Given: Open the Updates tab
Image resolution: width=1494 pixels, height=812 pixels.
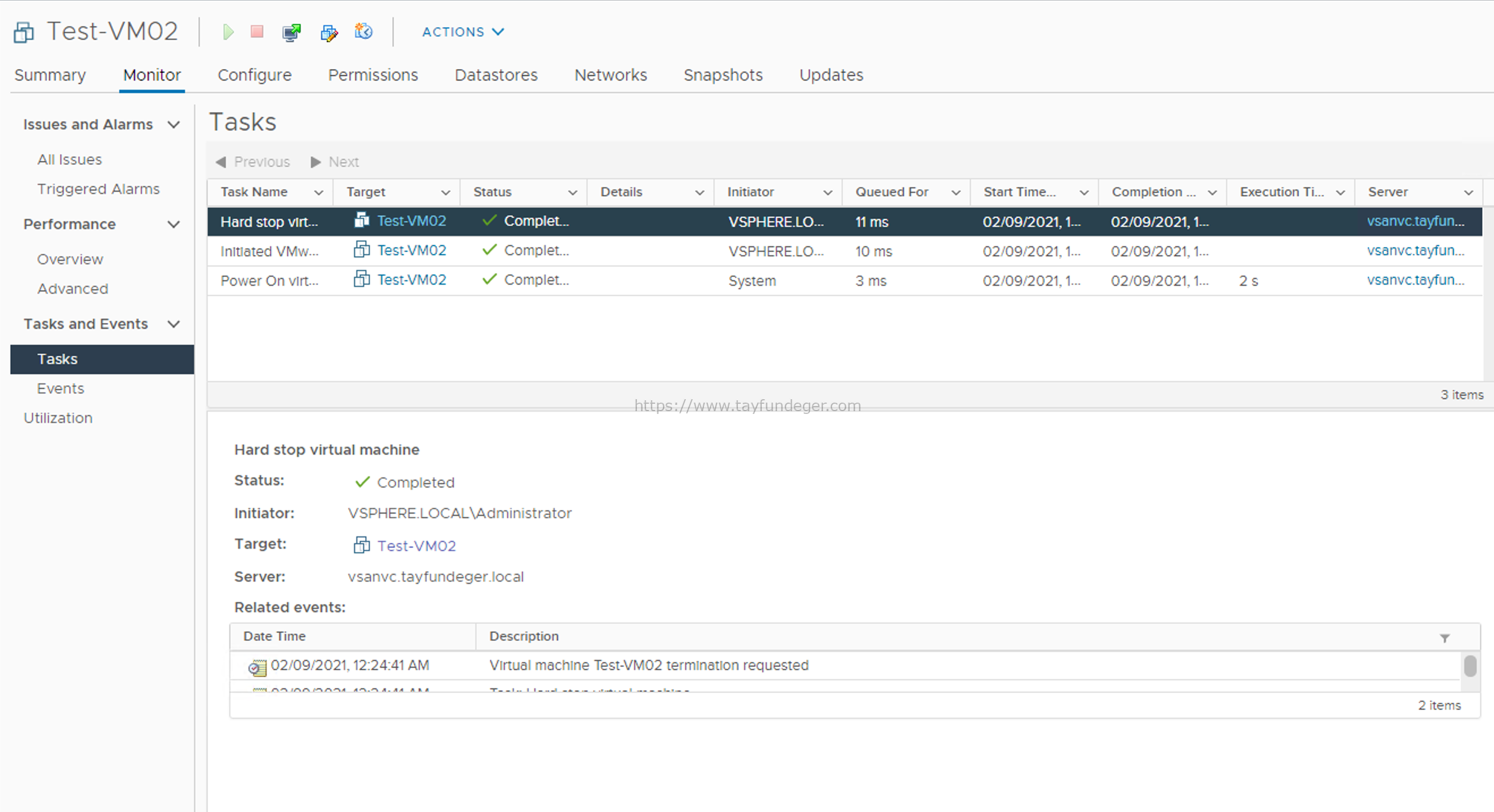Looking at the screenshot, I should point(831,75).
